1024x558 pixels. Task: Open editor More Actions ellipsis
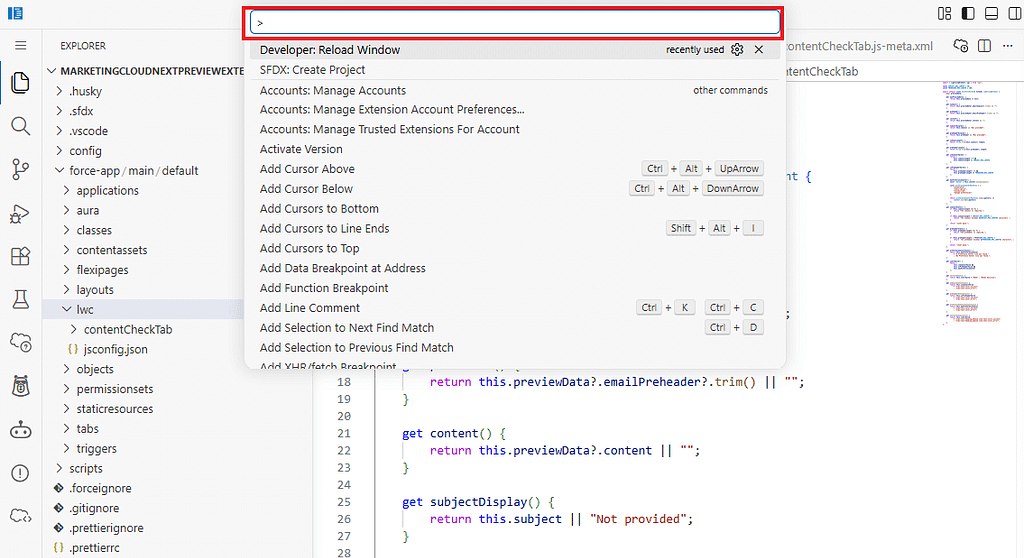click(x=1008, y=46)
